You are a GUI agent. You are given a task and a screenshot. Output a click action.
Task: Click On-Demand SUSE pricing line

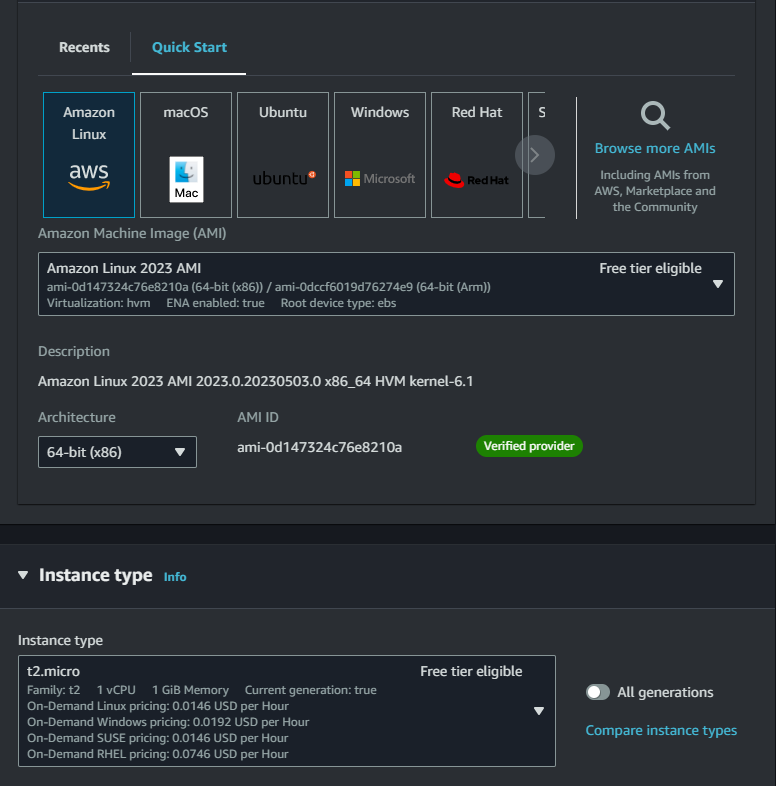pyautogui.click(x=158, y=738)
